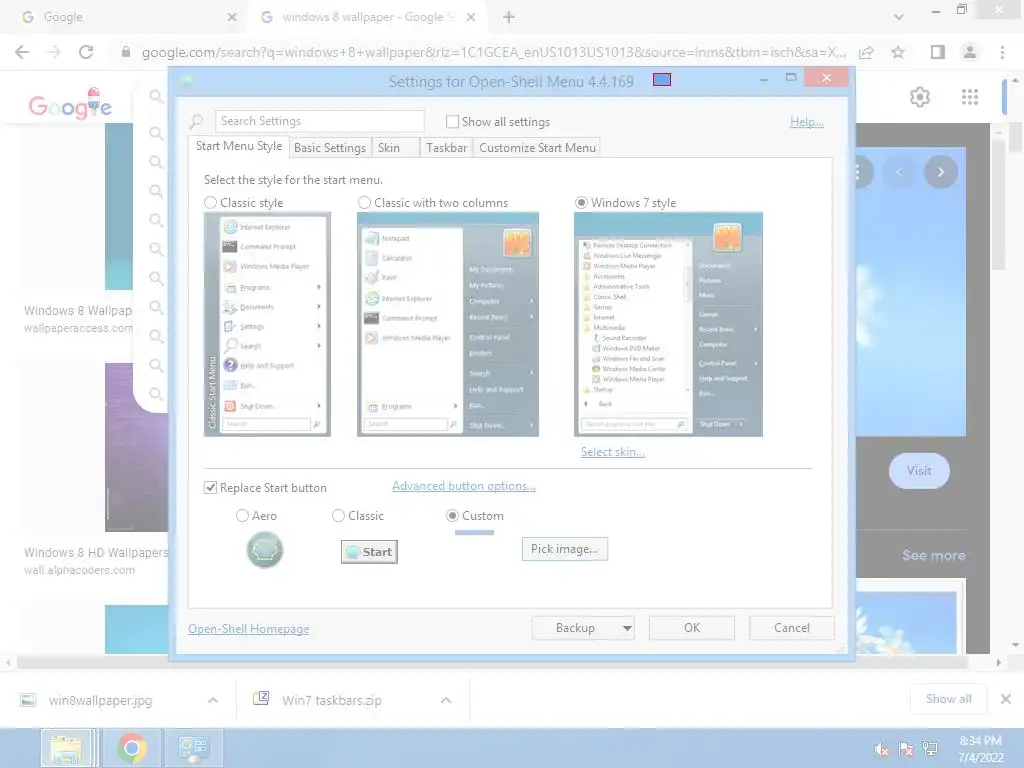
Task: Cancel the Open-Shell settings dialog
Action: pyautogui.click(x=792, y=628)
